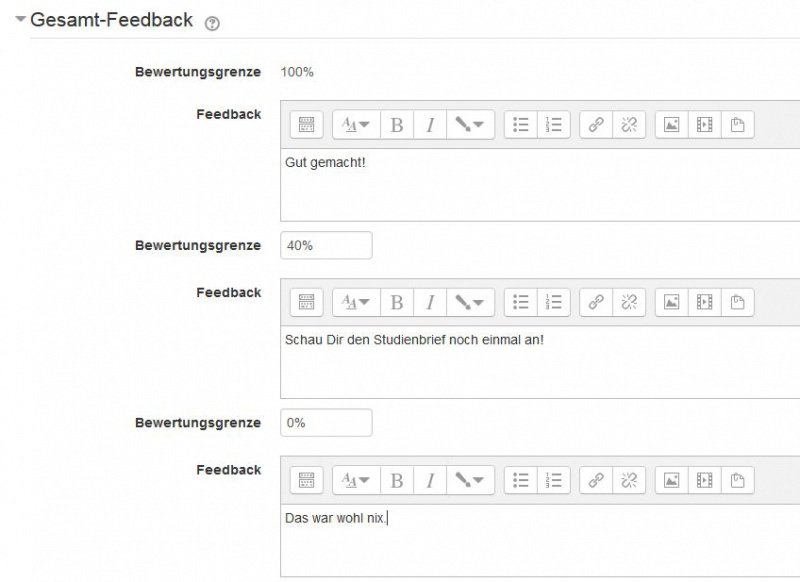Open paragraph style dropdown in second editor
This screenshot has height=582, width=800.
(x=355, y=302)
